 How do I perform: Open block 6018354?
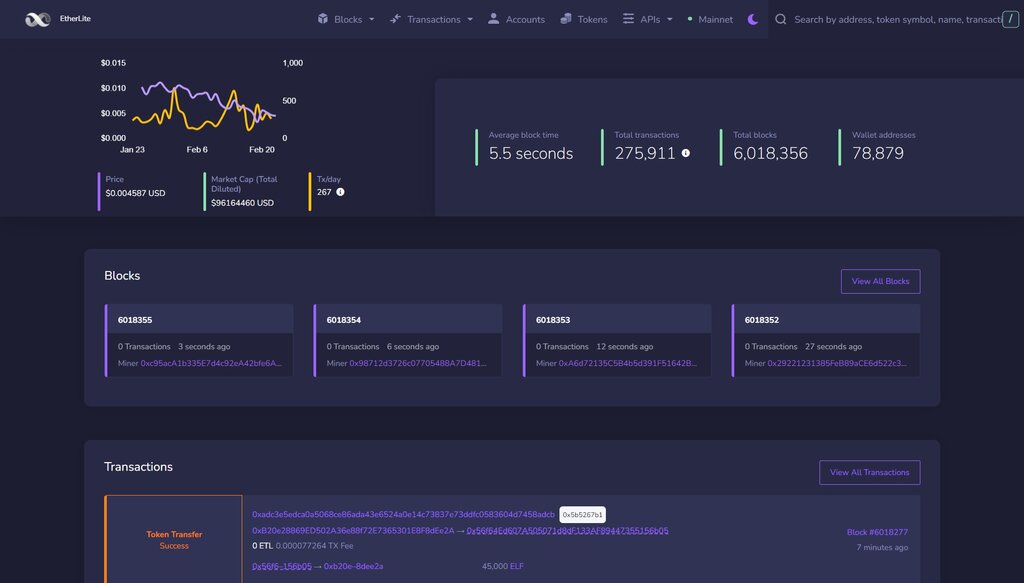344,320
